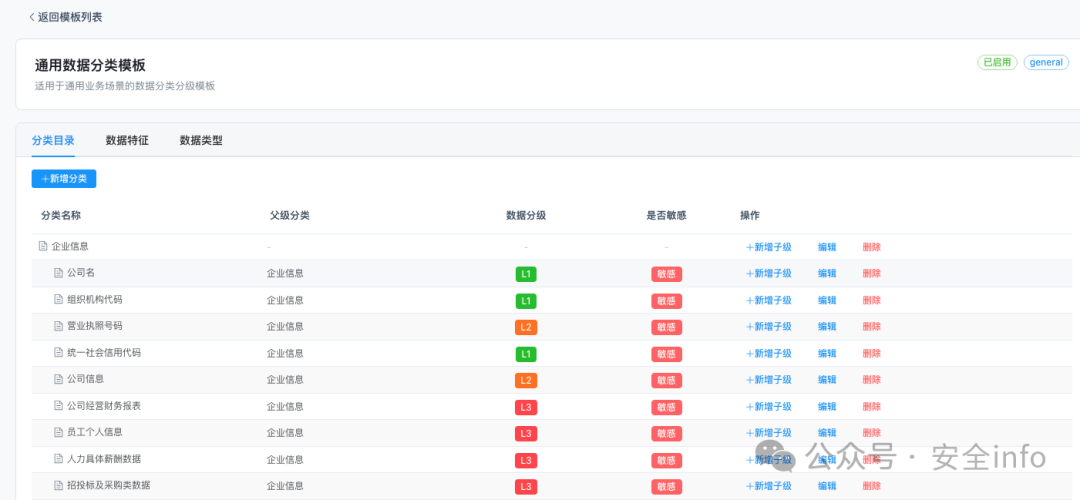
Task: Edit the 企业信息 category
Action: click(827, 247)
